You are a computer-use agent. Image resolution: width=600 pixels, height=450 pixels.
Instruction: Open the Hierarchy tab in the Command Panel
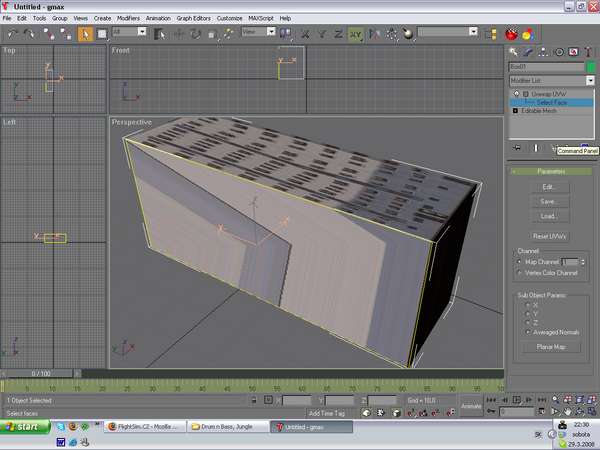[x=543, y=51]
